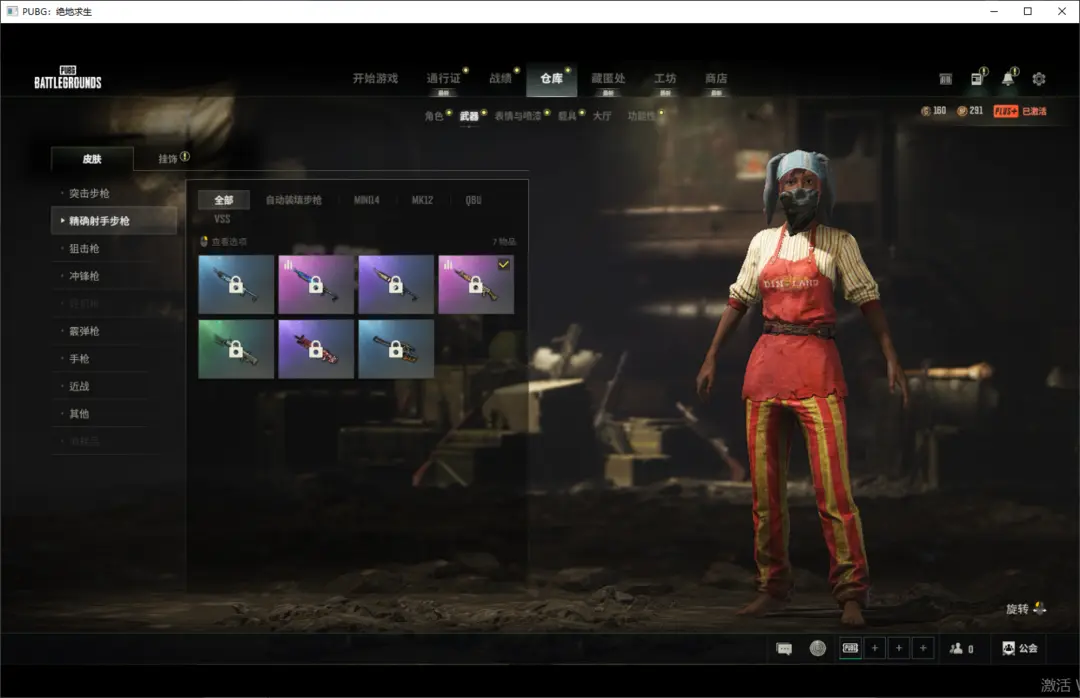Open the 功能性 utility sub-tab
The image size is (1080, 698).
coord(641,116)
